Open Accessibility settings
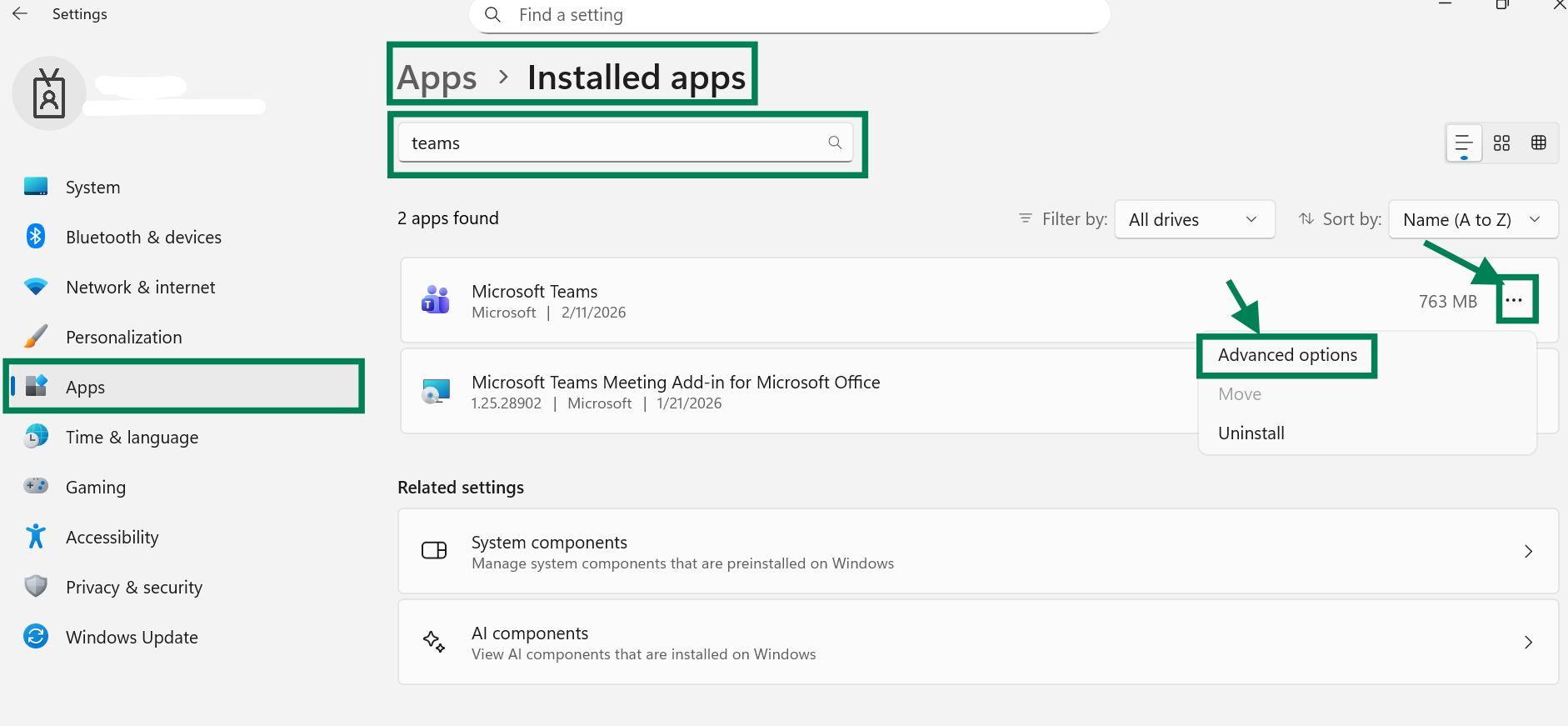Screen dimensions: 1568x726 click(183, 538)
